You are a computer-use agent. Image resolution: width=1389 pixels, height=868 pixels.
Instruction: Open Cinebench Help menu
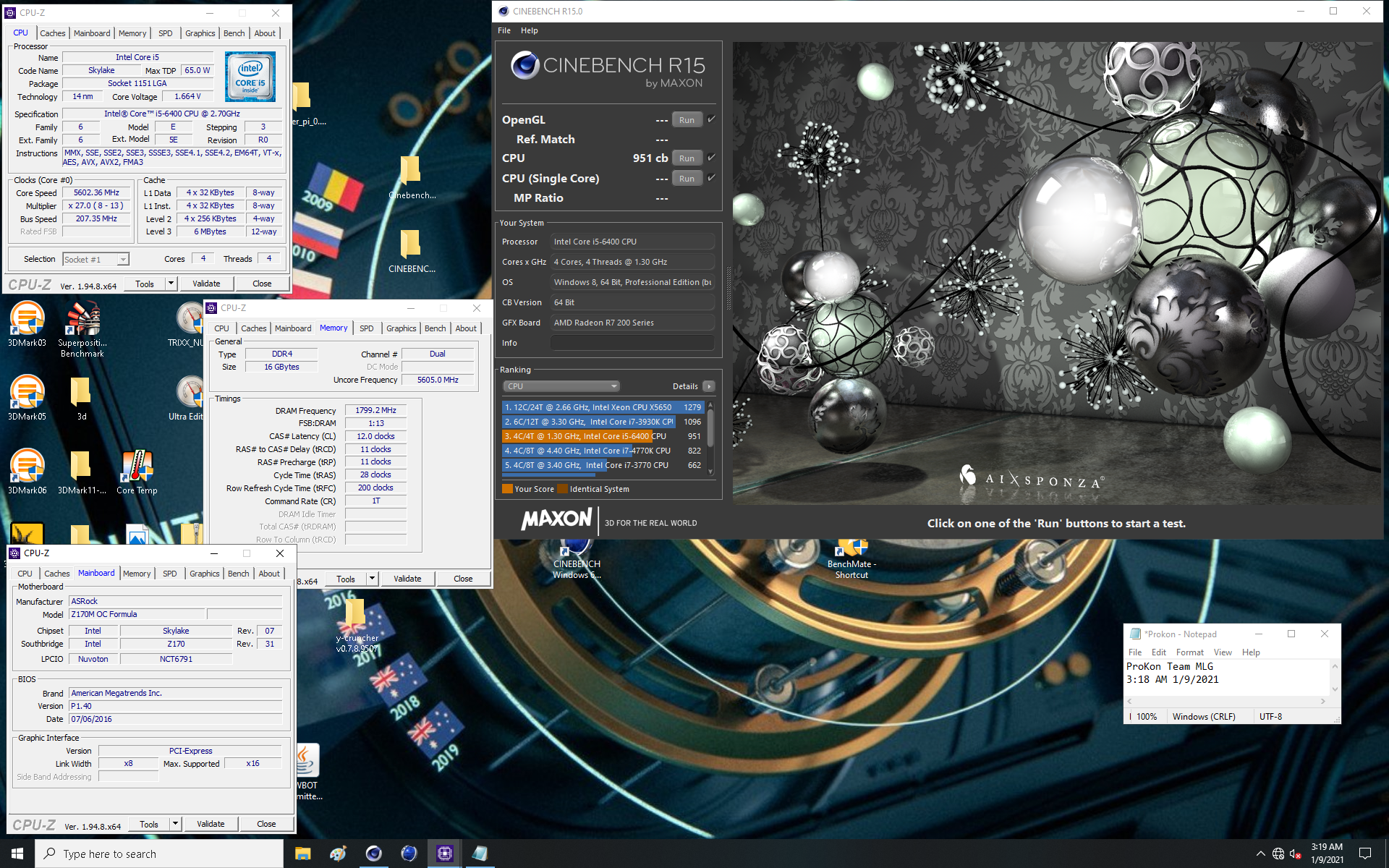point(530,30)
